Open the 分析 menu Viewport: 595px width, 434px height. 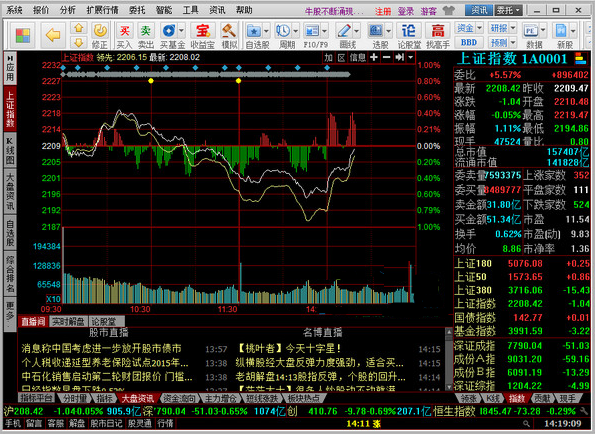(x=68, y=10)
